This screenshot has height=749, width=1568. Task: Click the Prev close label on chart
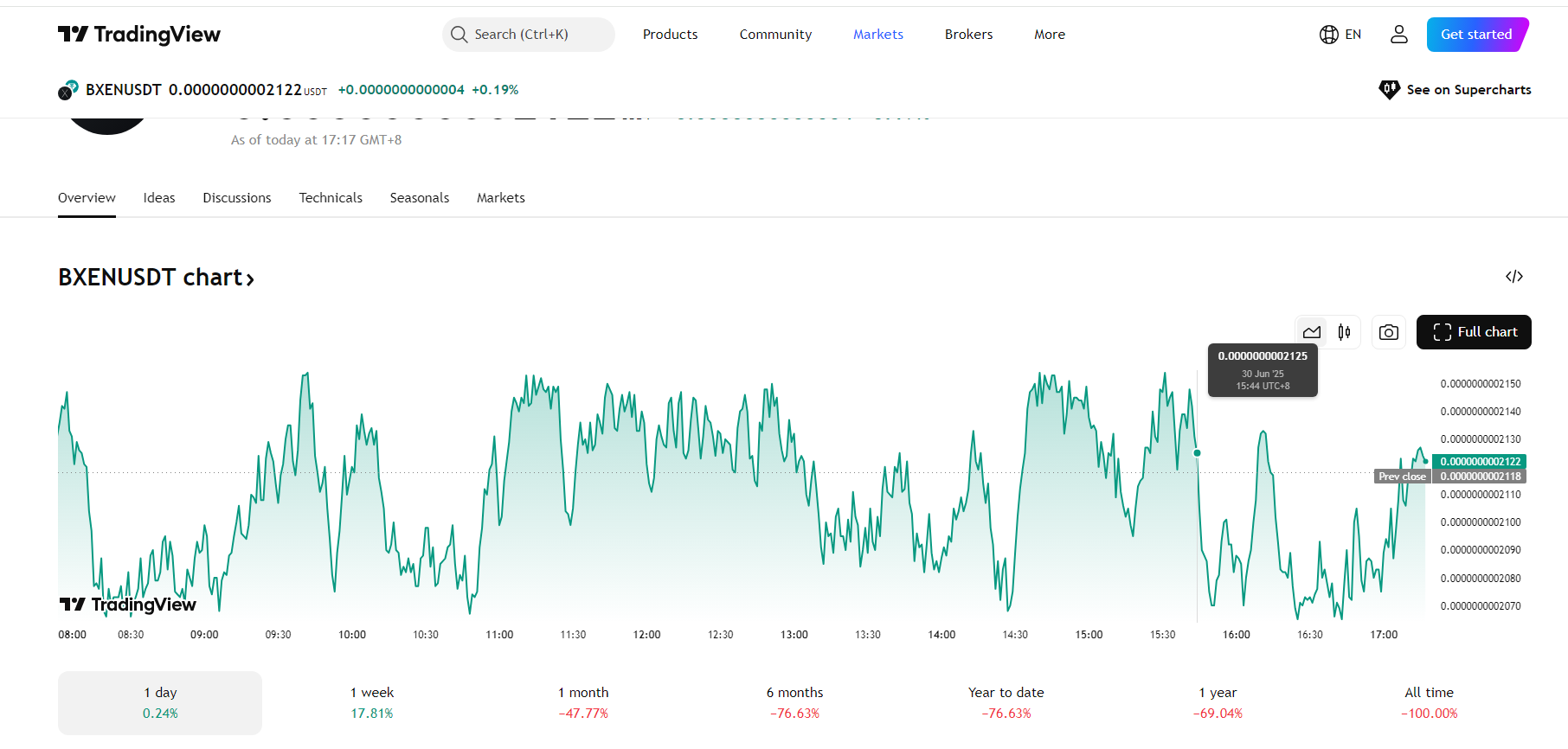coord(1402,477)
